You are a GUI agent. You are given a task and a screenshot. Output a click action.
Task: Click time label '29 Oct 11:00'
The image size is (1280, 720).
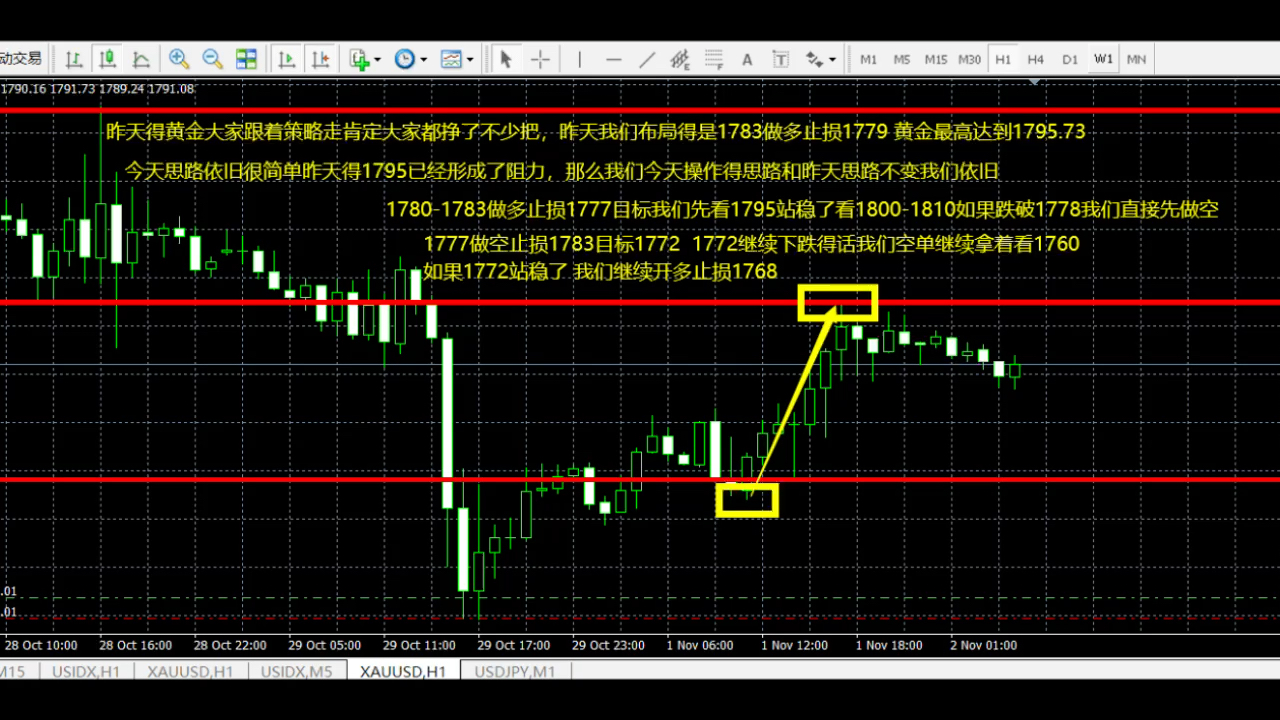click(x=419, y=645)
